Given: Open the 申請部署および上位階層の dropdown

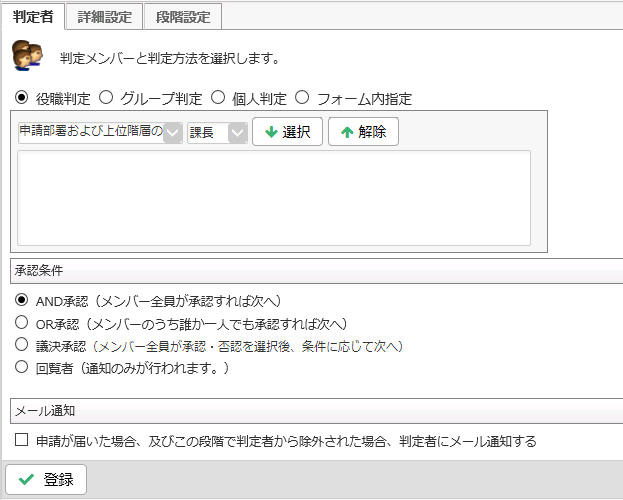Looking at the screenshot, I should point(100,133).
